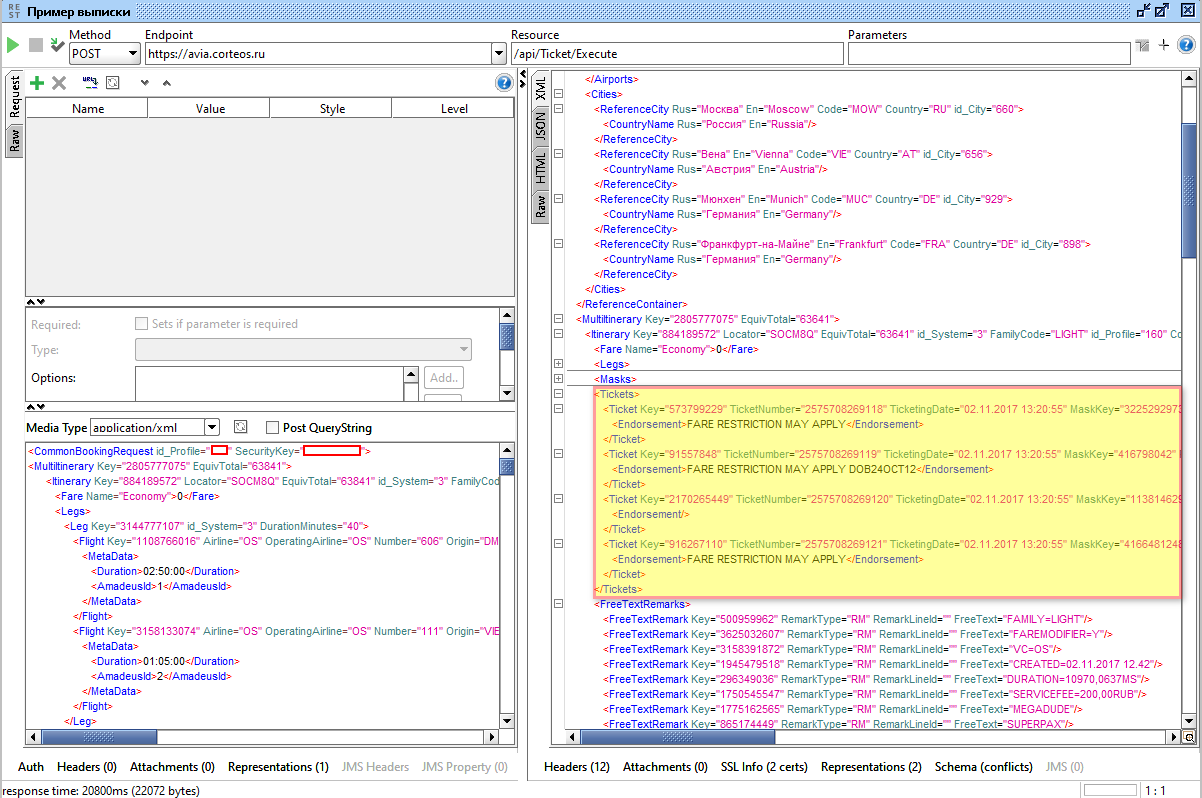Submit the request with the green play button
The height and width of the screenshot is (798, 1202).
coord(13,45)
